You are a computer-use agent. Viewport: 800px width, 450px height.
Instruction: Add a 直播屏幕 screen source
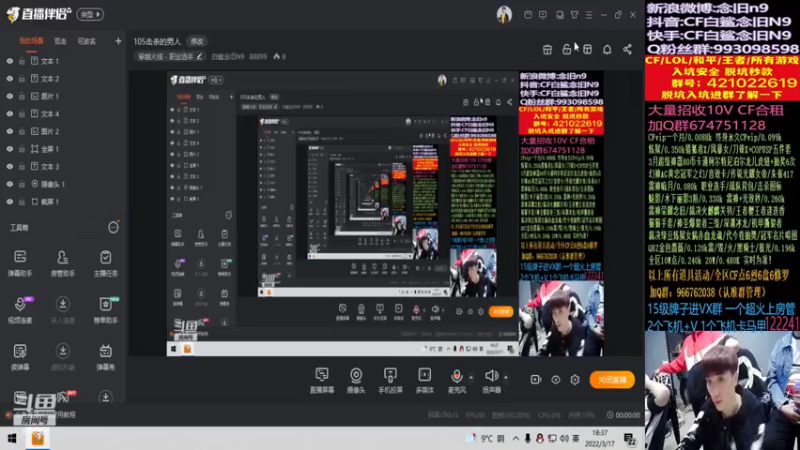[322, 381]
